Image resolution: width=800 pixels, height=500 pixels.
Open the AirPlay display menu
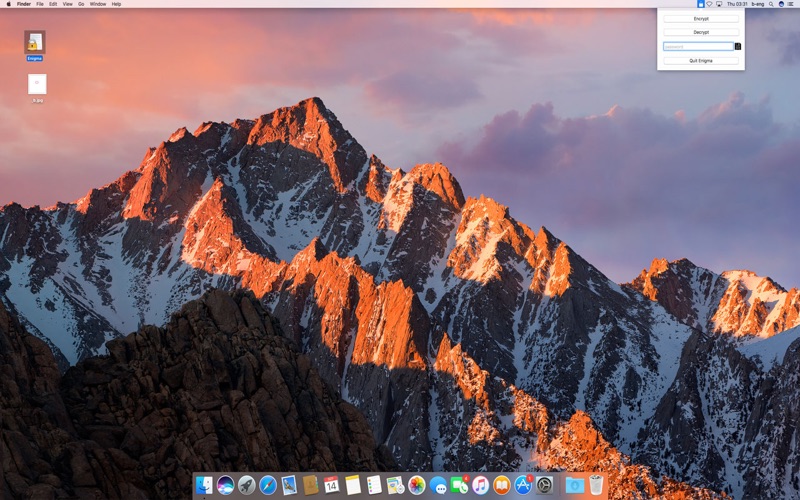719,4
